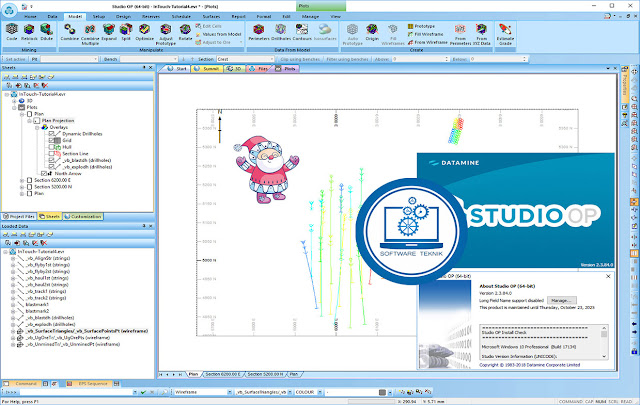Switch to the Surfaces ribbon tab
This screenshot has width=640, height=405.
[x=211, y=17]
